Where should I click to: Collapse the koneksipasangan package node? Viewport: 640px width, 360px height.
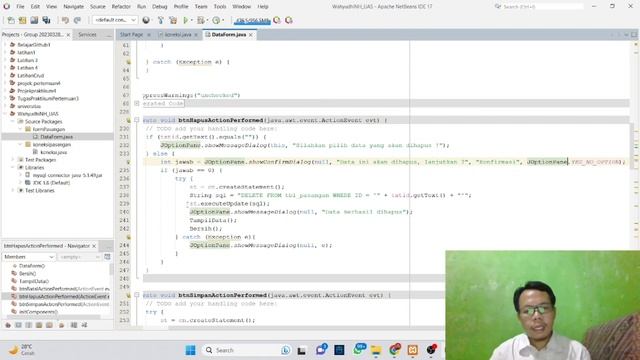[20, 144]
